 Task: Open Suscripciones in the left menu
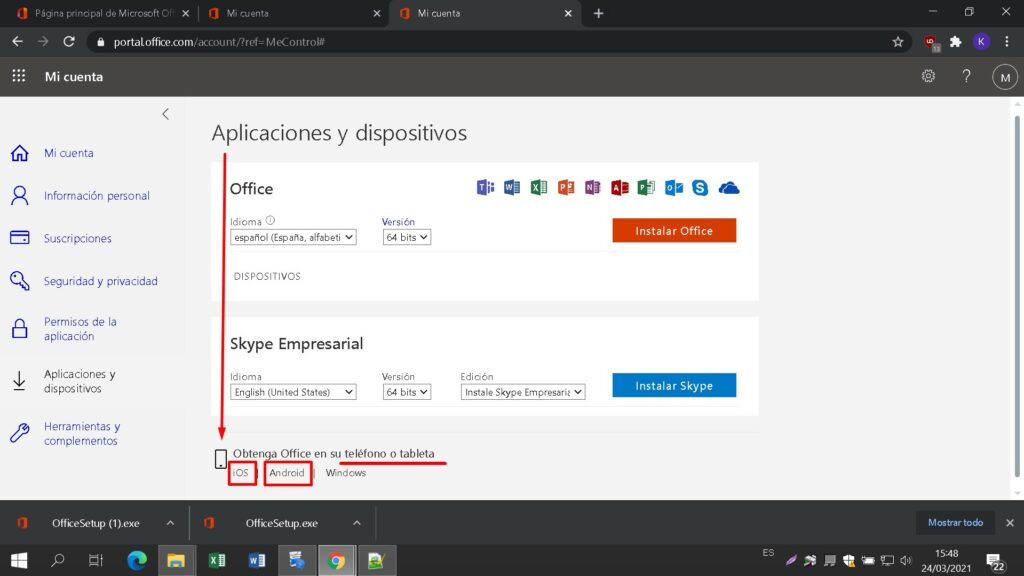(77, 239)
